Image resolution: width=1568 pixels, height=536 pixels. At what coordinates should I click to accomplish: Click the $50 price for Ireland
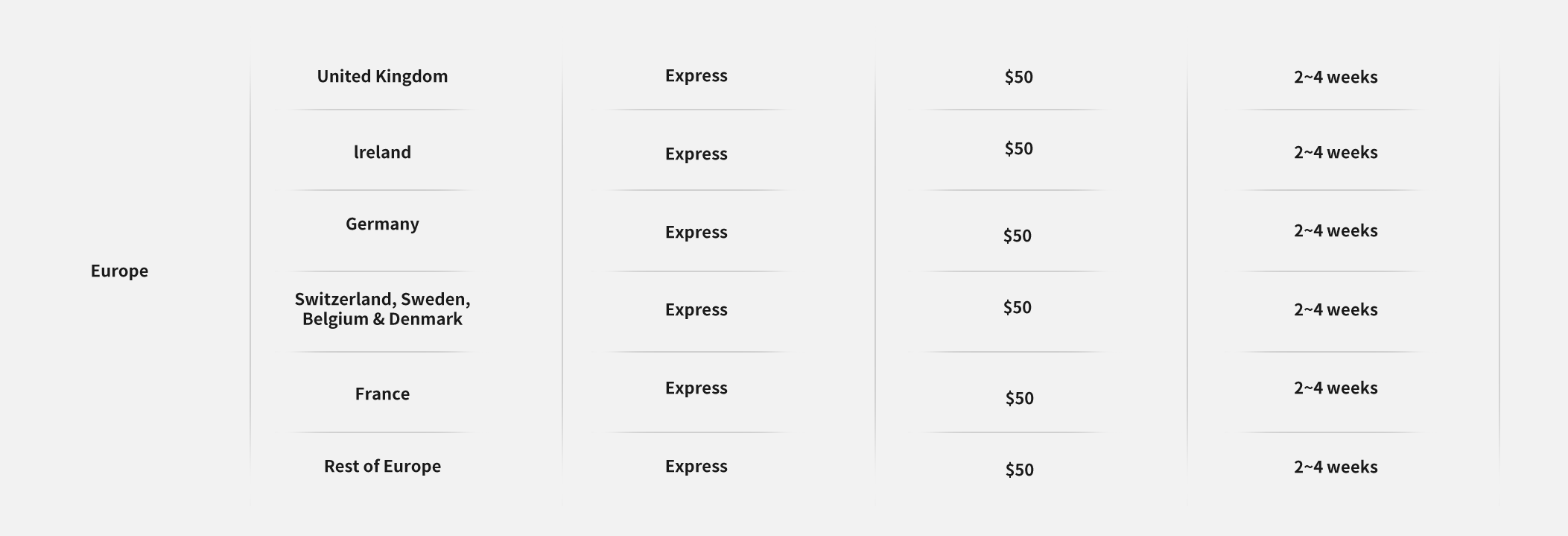[x=1018, y=148]
